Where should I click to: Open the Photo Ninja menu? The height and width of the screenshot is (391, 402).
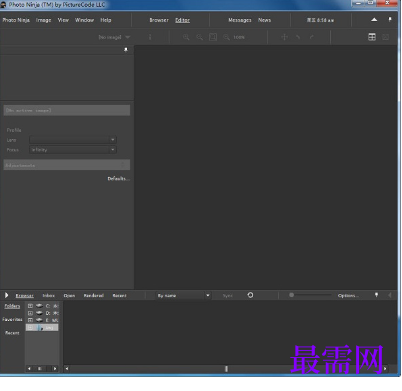click(x=16, y=20)
